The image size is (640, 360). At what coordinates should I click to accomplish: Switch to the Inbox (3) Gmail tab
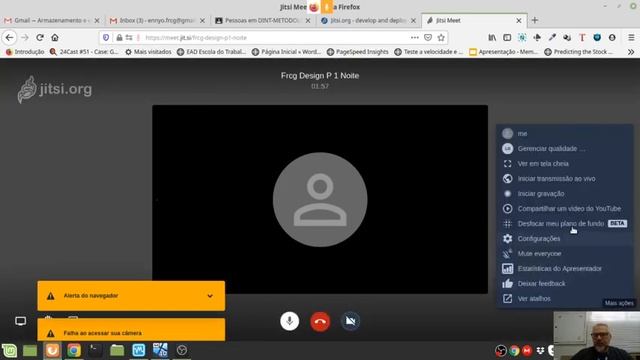coord(157,20)
